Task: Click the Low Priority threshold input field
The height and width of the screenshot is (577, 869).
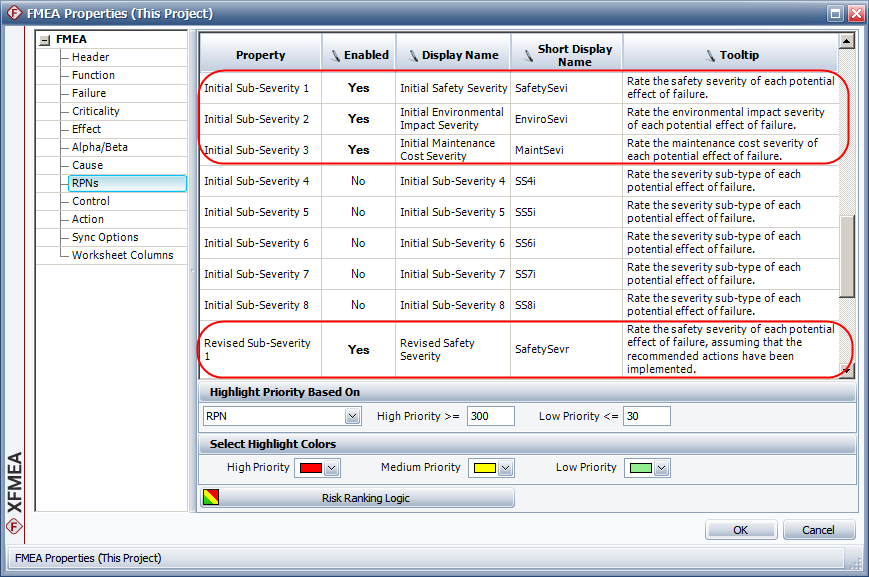Action: pos(646,416)
